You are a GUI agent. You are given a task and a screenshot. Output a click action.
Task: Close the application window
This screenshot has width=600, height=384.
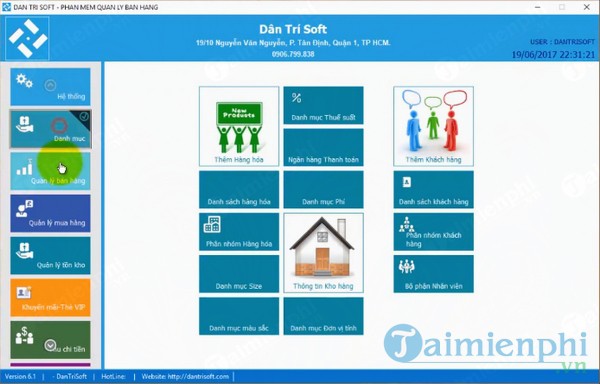pyautogui.click(x=586, y=7)
